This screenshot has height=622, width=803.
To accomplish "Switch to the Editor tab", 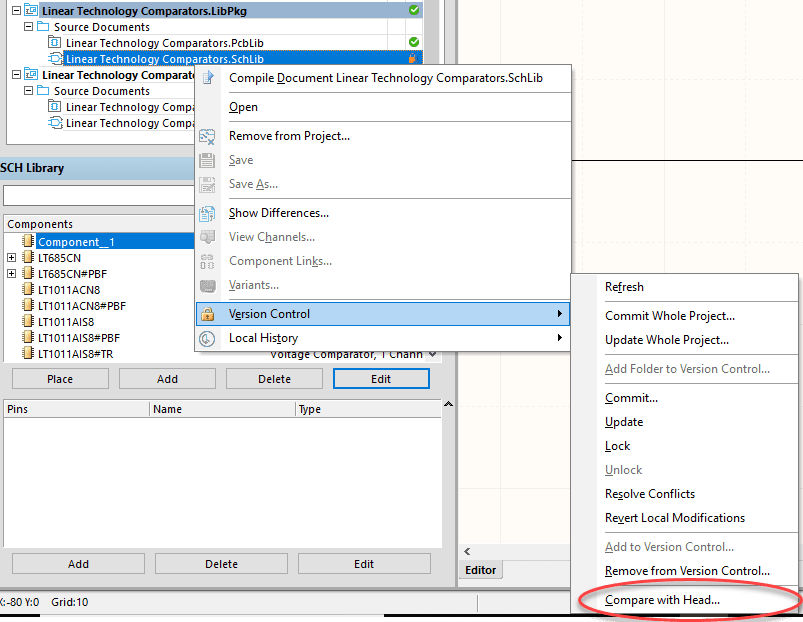I will click(x=480, y=570).
